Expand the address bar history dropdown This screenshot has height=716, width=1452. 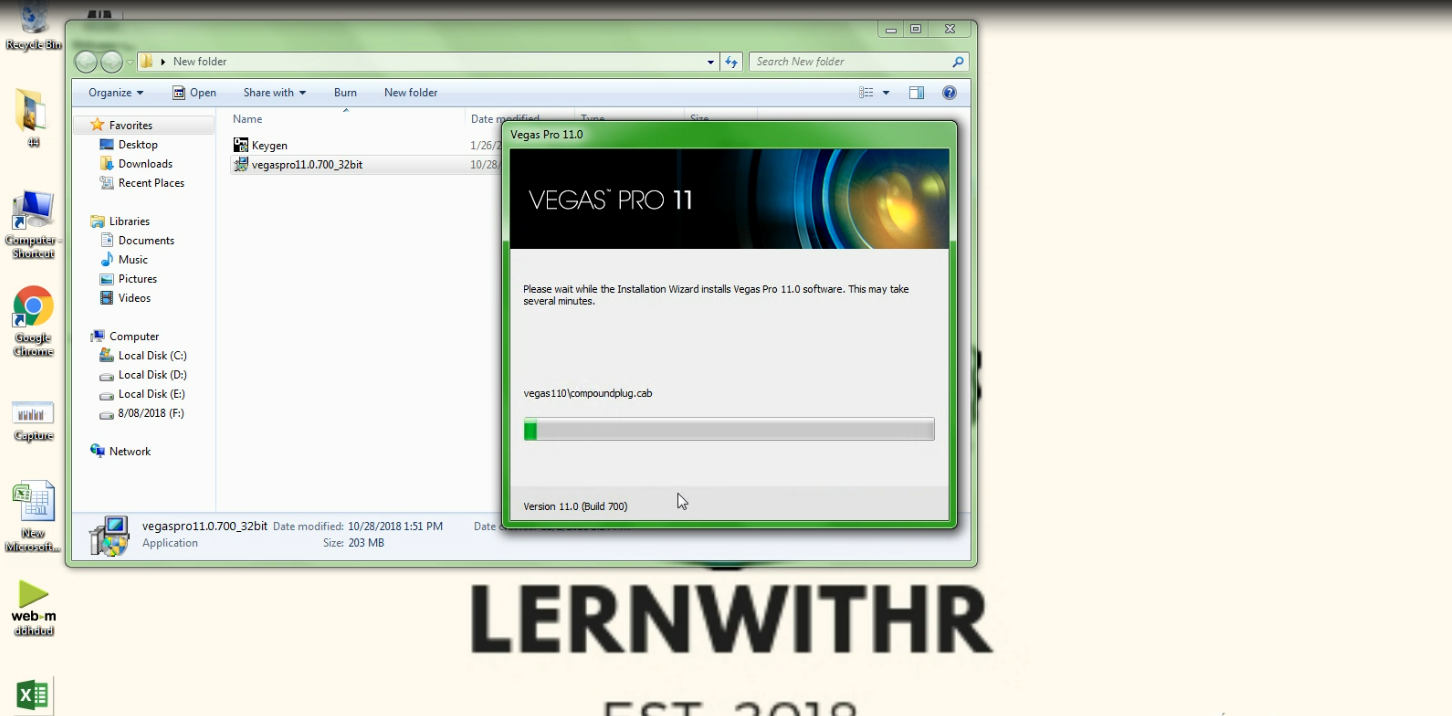[x=711, y=62]
